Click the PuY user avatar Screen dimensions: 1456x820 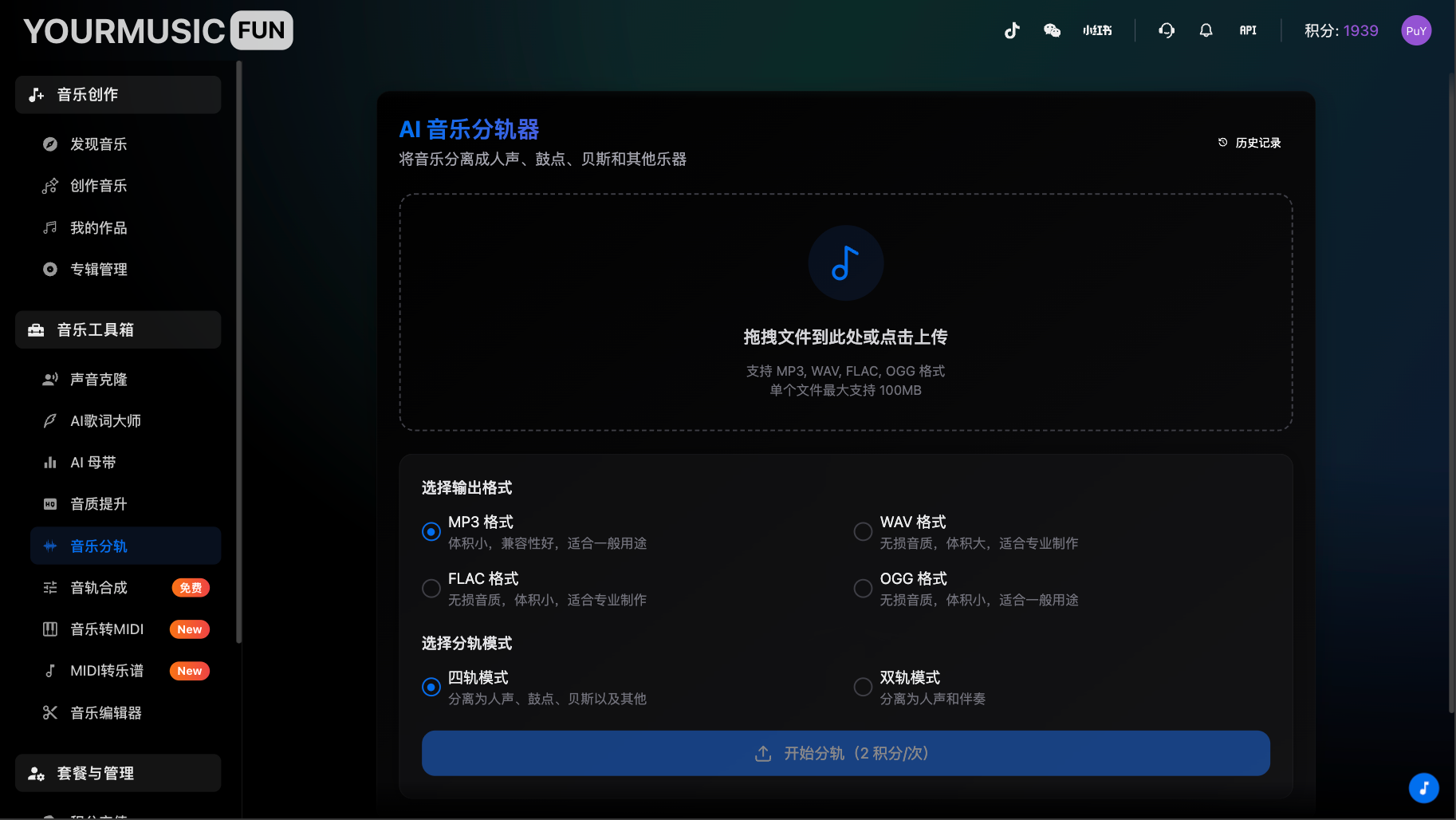(x=1416, y=30)
